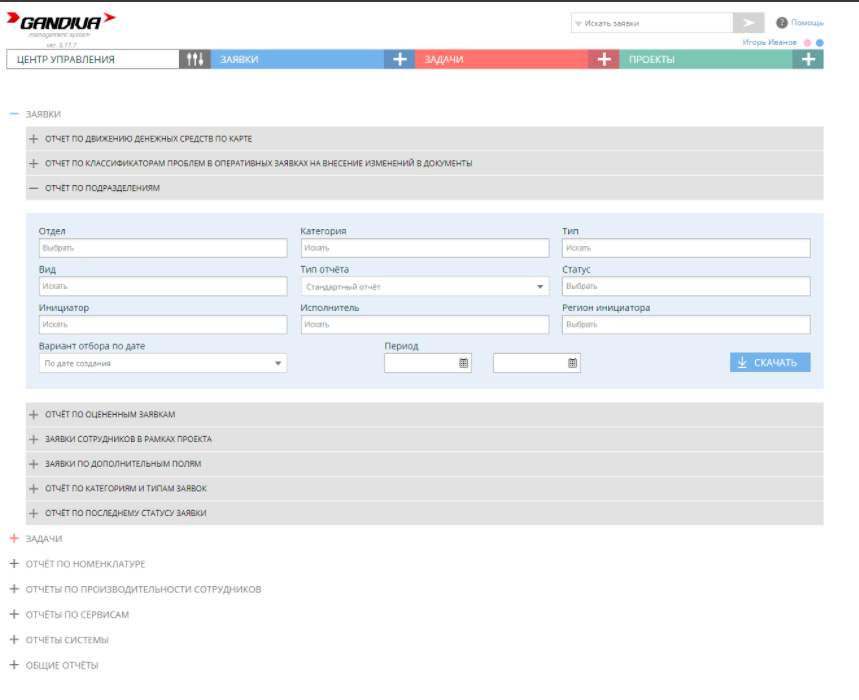Click the Отдел selection field
859x700 pixels.
coord(163,248)
